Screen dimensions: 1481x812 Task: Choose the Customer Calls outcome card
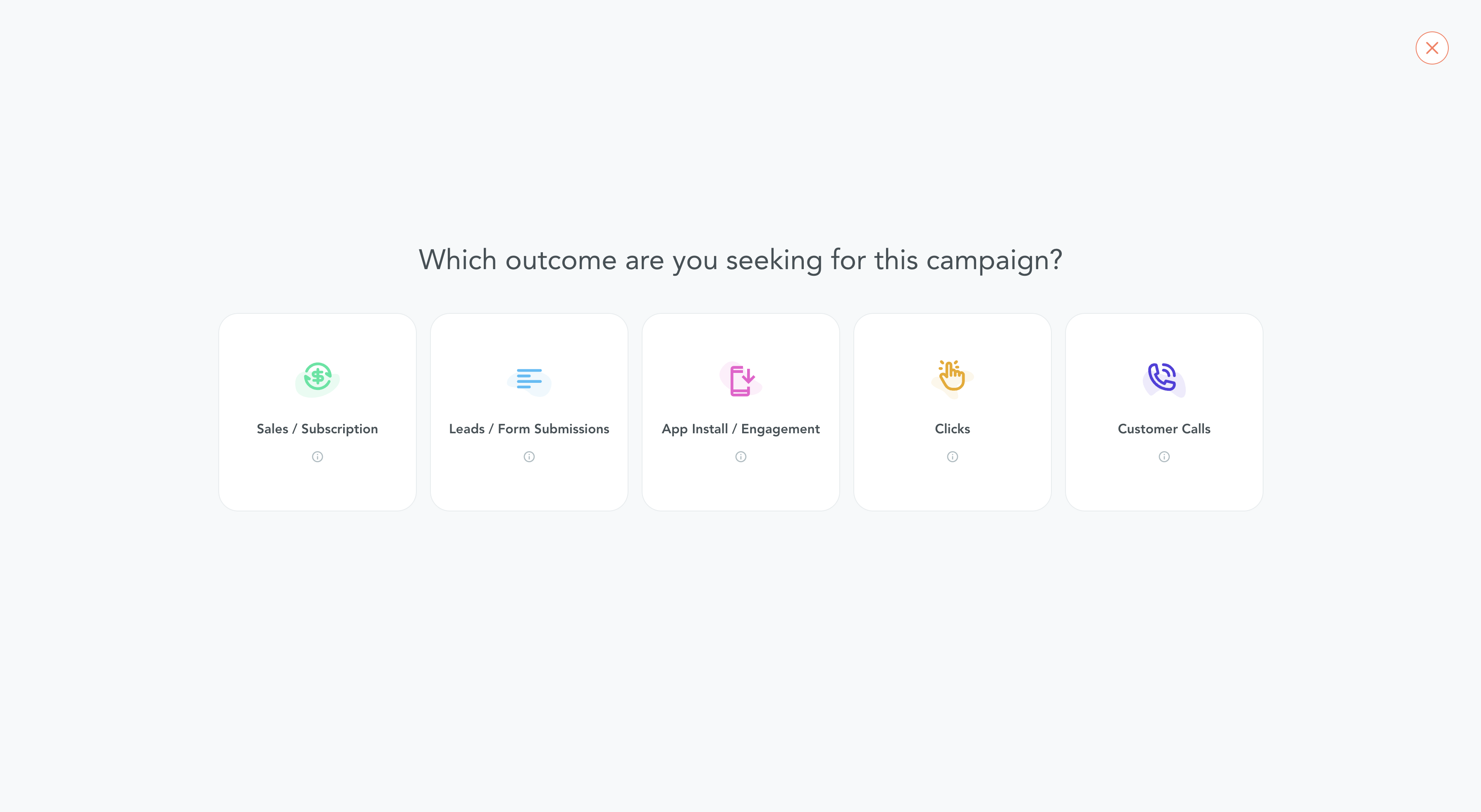[1163, 412]
